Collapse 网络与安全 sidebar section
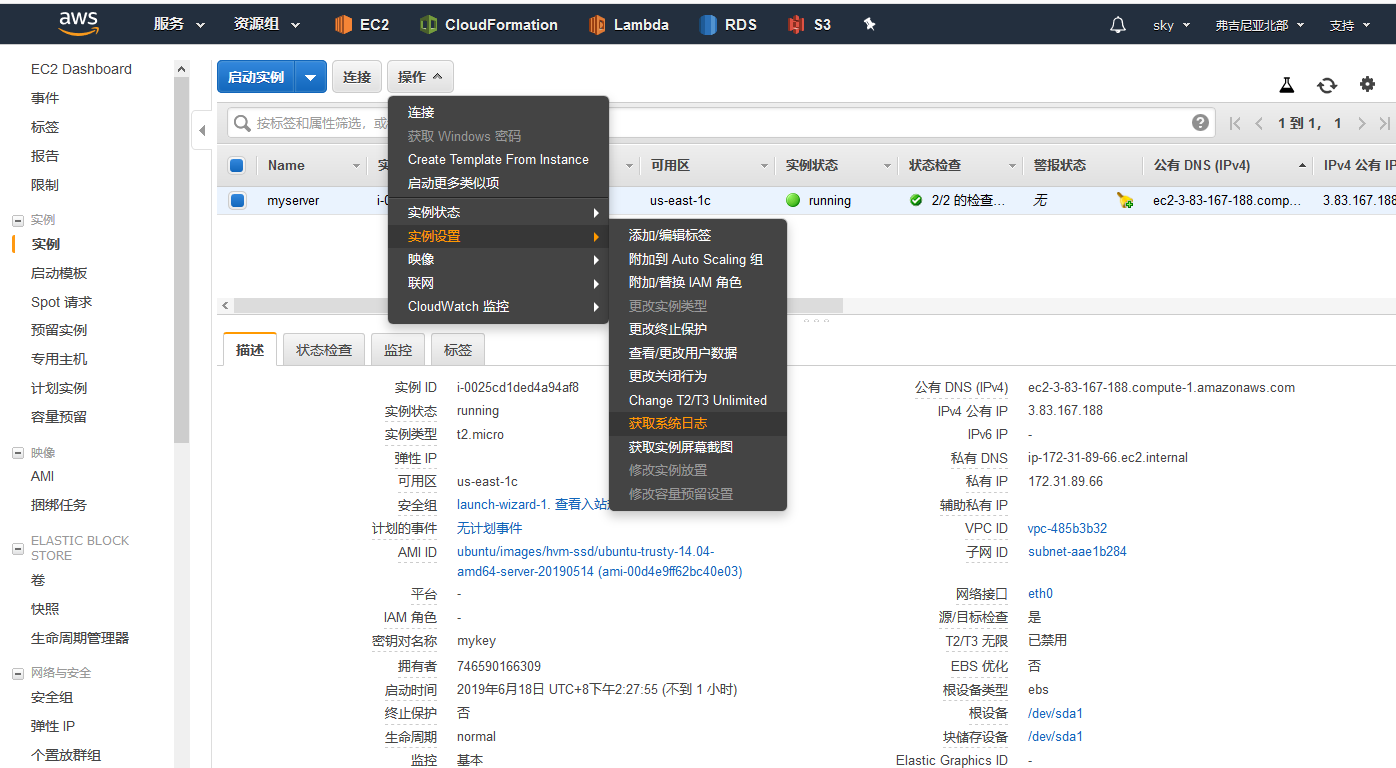1396x768 pixels. coord(17,673)
